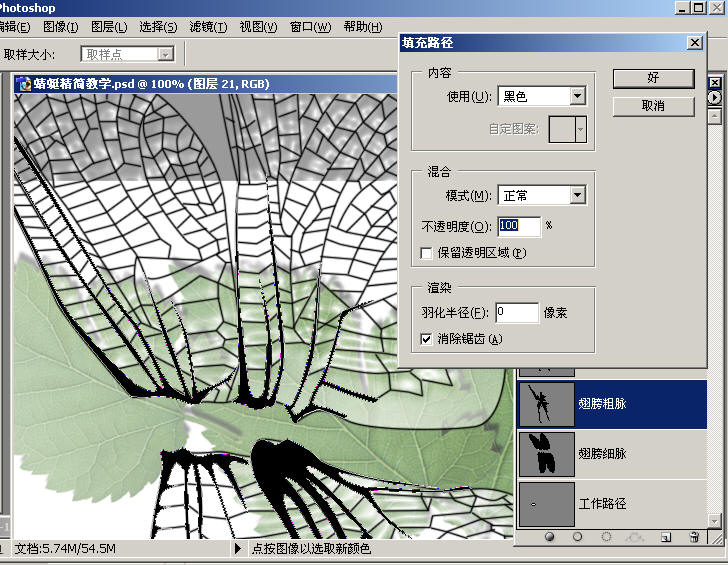The image size is (728, 565).
Task: Maximize the Photoshop window
Action: (698, 7)
